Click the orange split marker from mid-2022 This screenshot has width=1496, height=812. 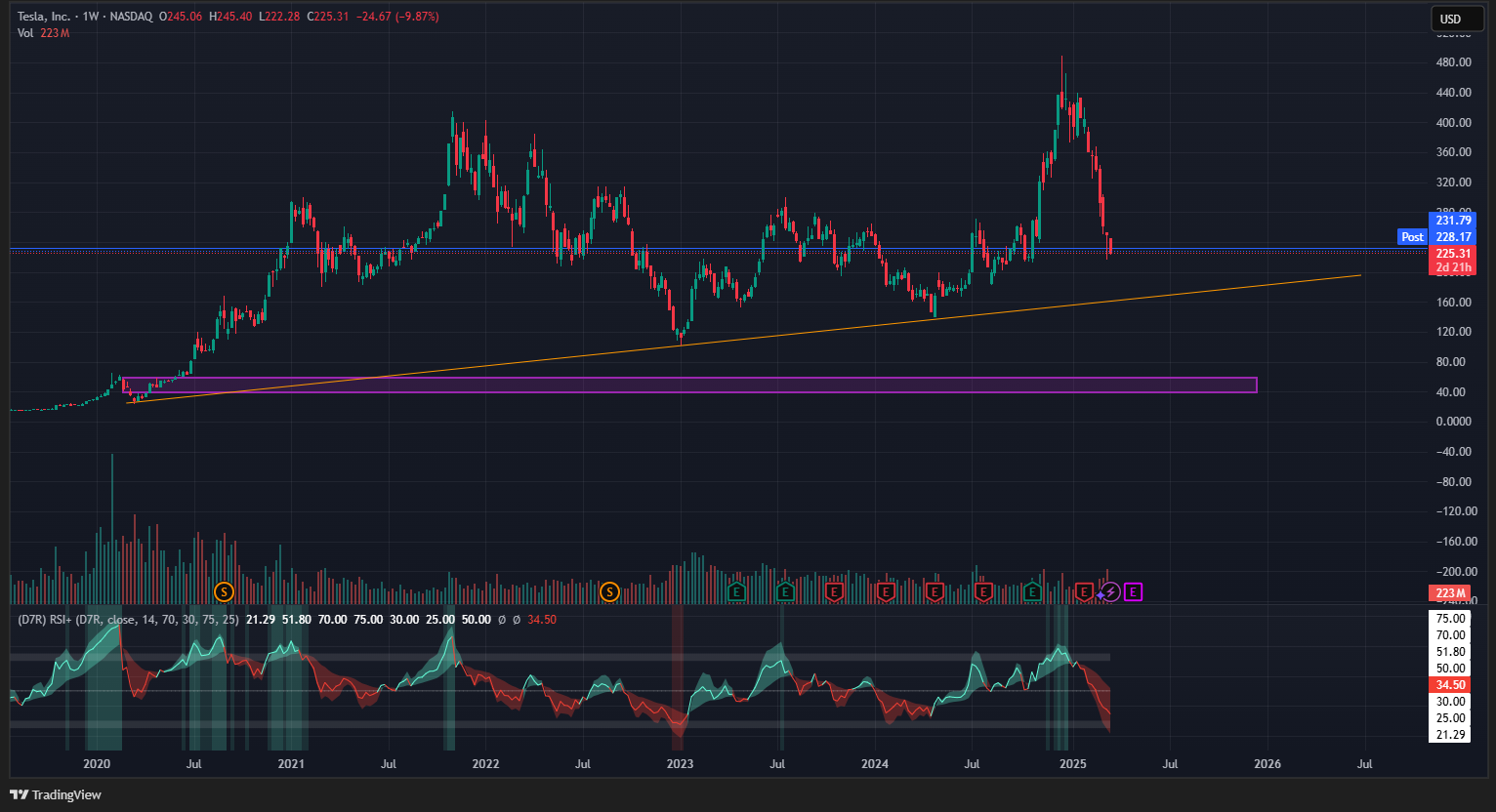609,591
